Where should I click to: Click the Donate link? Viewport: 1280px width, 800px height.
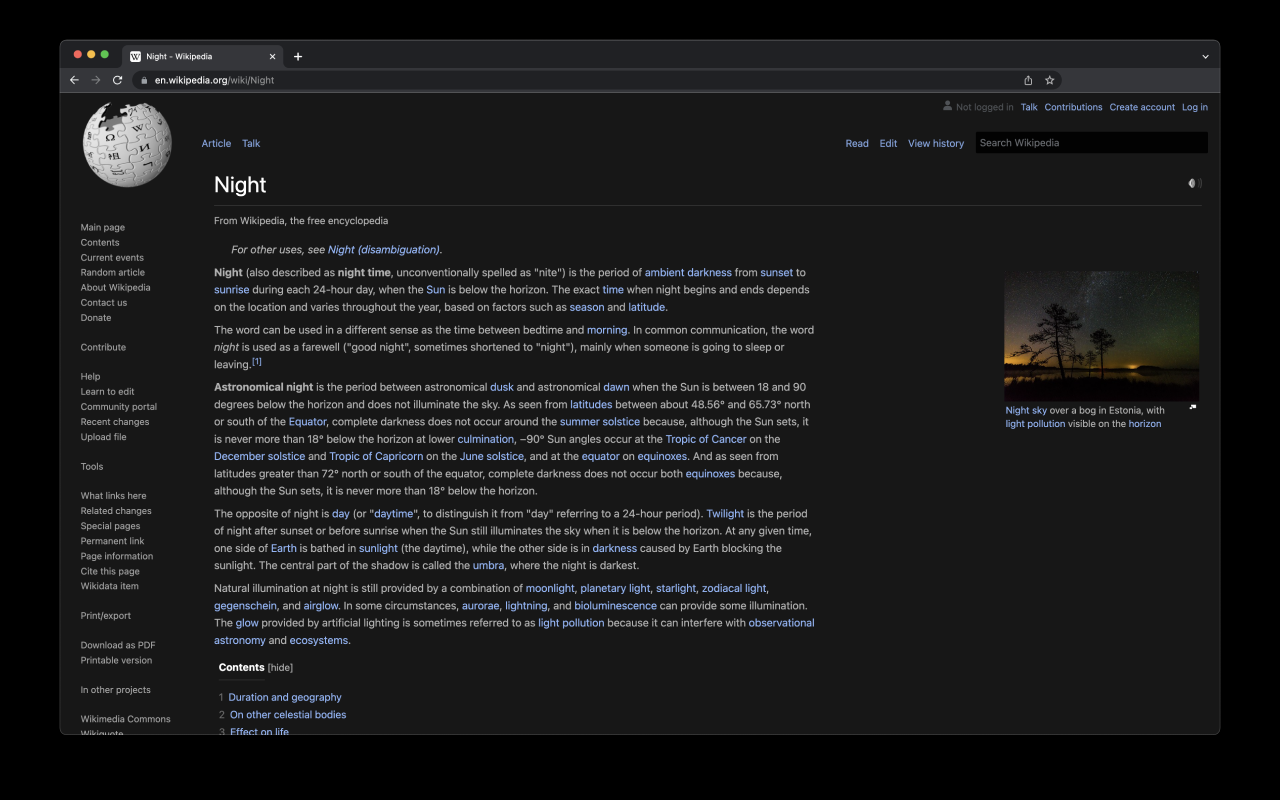pos(96,317)
